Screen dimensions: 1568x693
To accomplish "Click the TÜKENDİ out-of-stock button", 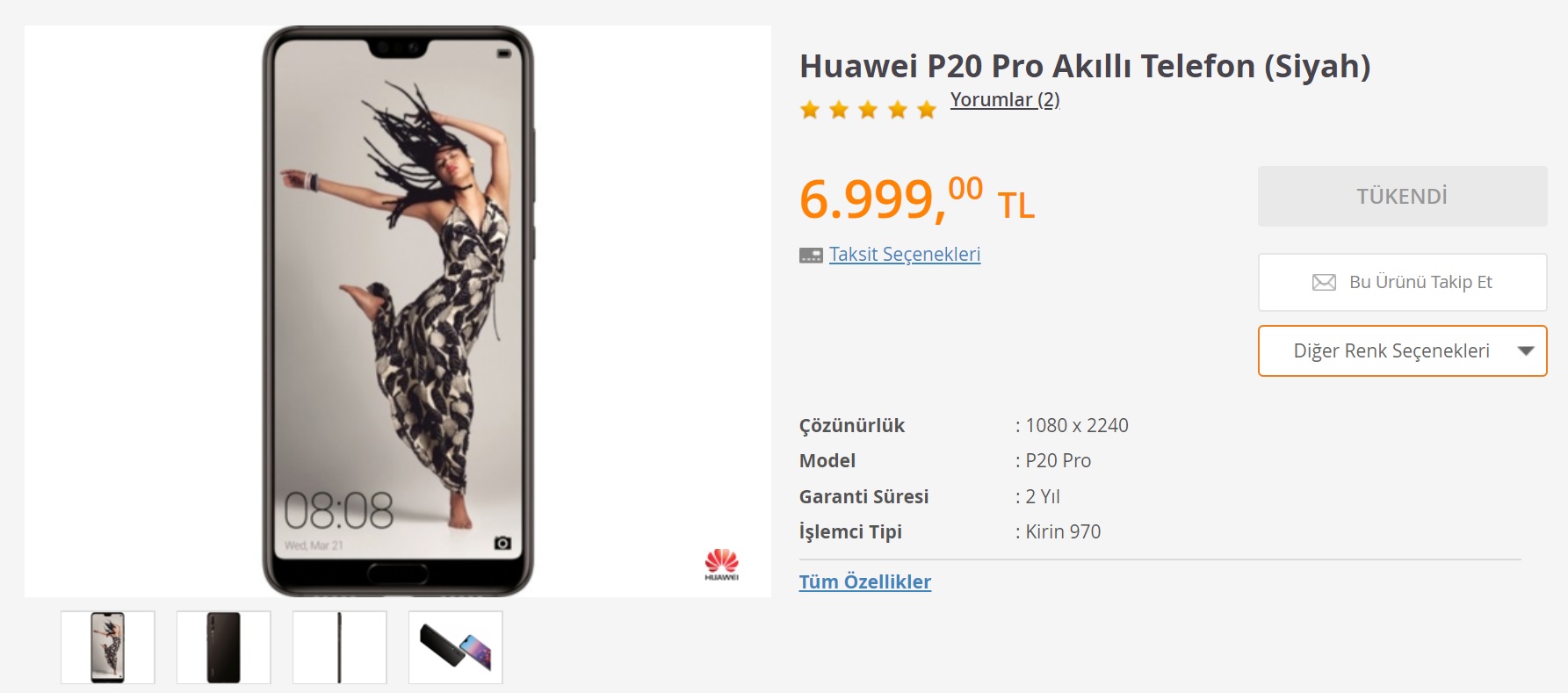I will coord(1402,196).
